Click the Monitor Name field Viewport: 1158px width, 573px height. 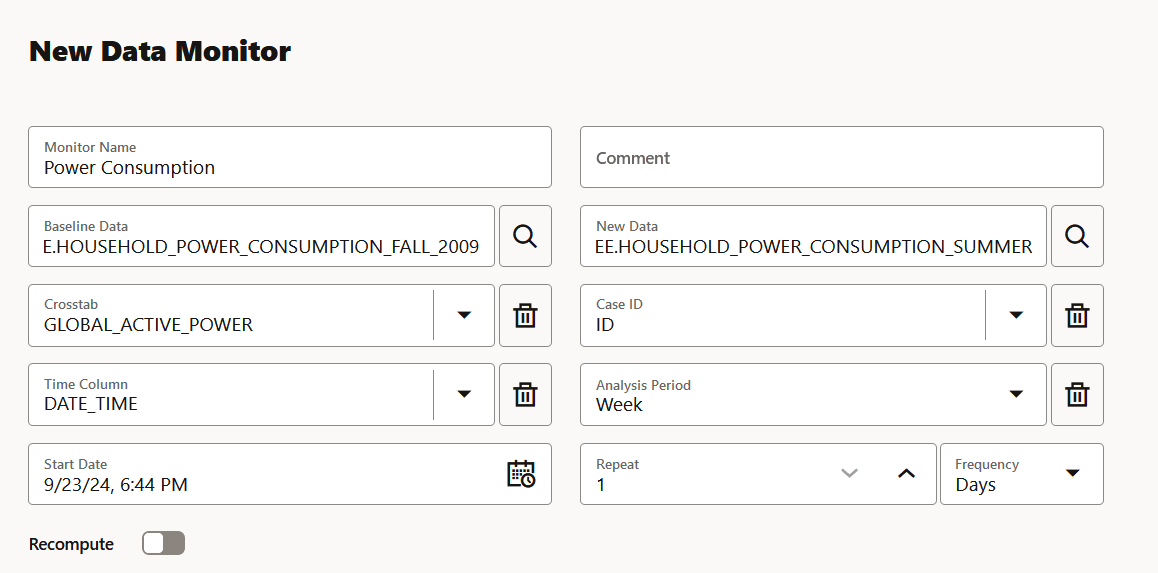pos(290,157)
